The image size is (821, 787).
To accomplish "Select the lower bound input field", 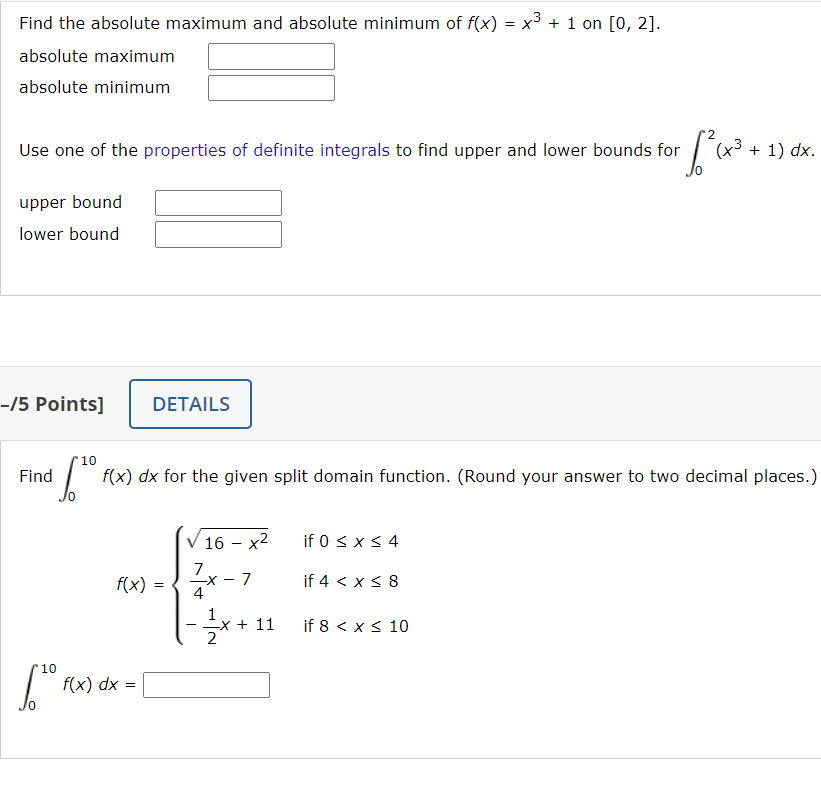I will coord(217,233).
